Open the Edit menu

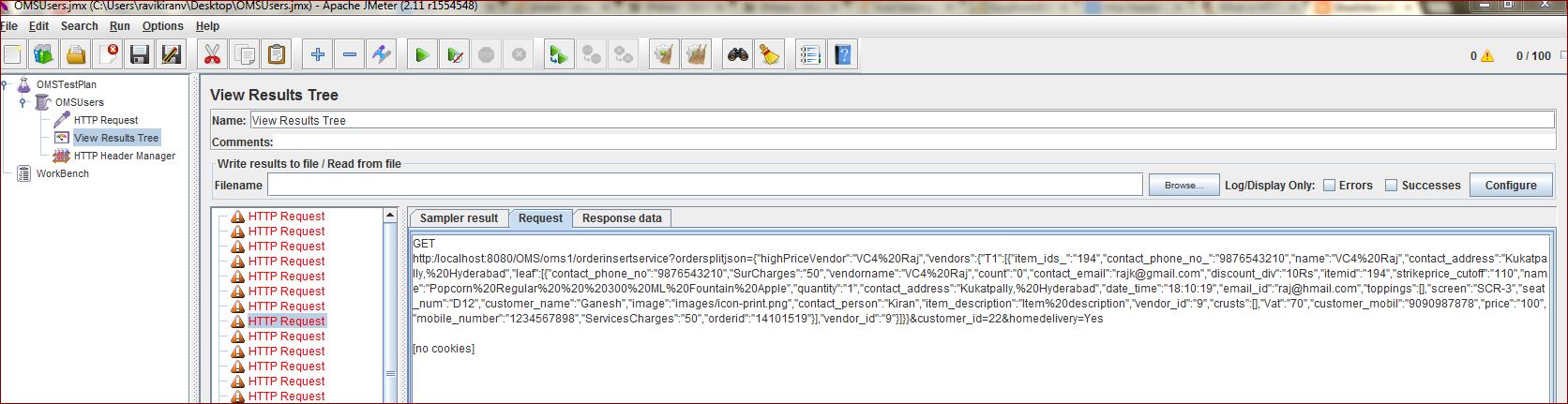pyautogui.click(x=38, y=26)
